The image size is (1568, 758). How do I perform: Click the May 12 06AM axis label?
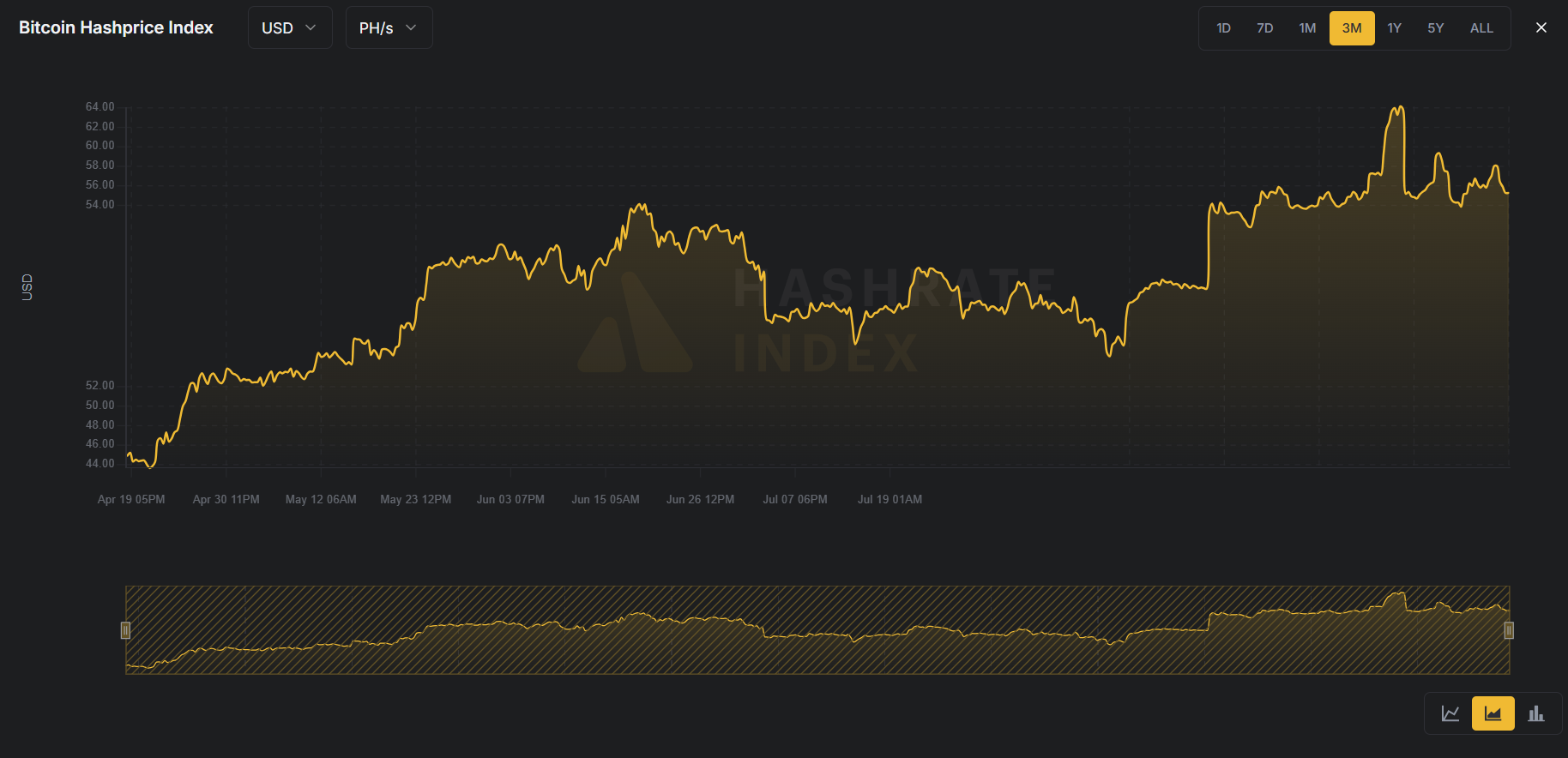click(x=321, y=499)
